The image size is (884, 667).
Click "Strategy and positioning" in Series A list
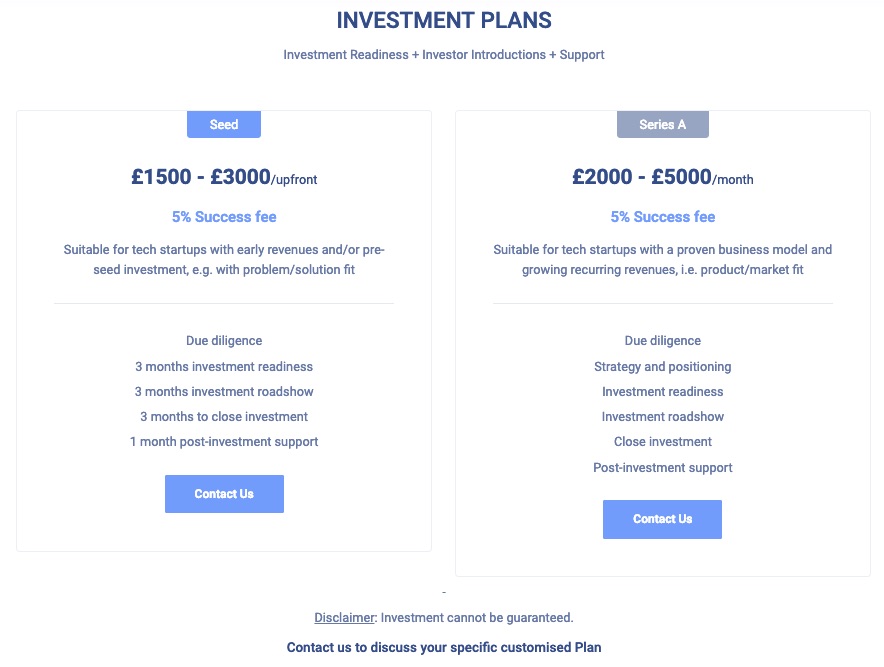(662, 367)
